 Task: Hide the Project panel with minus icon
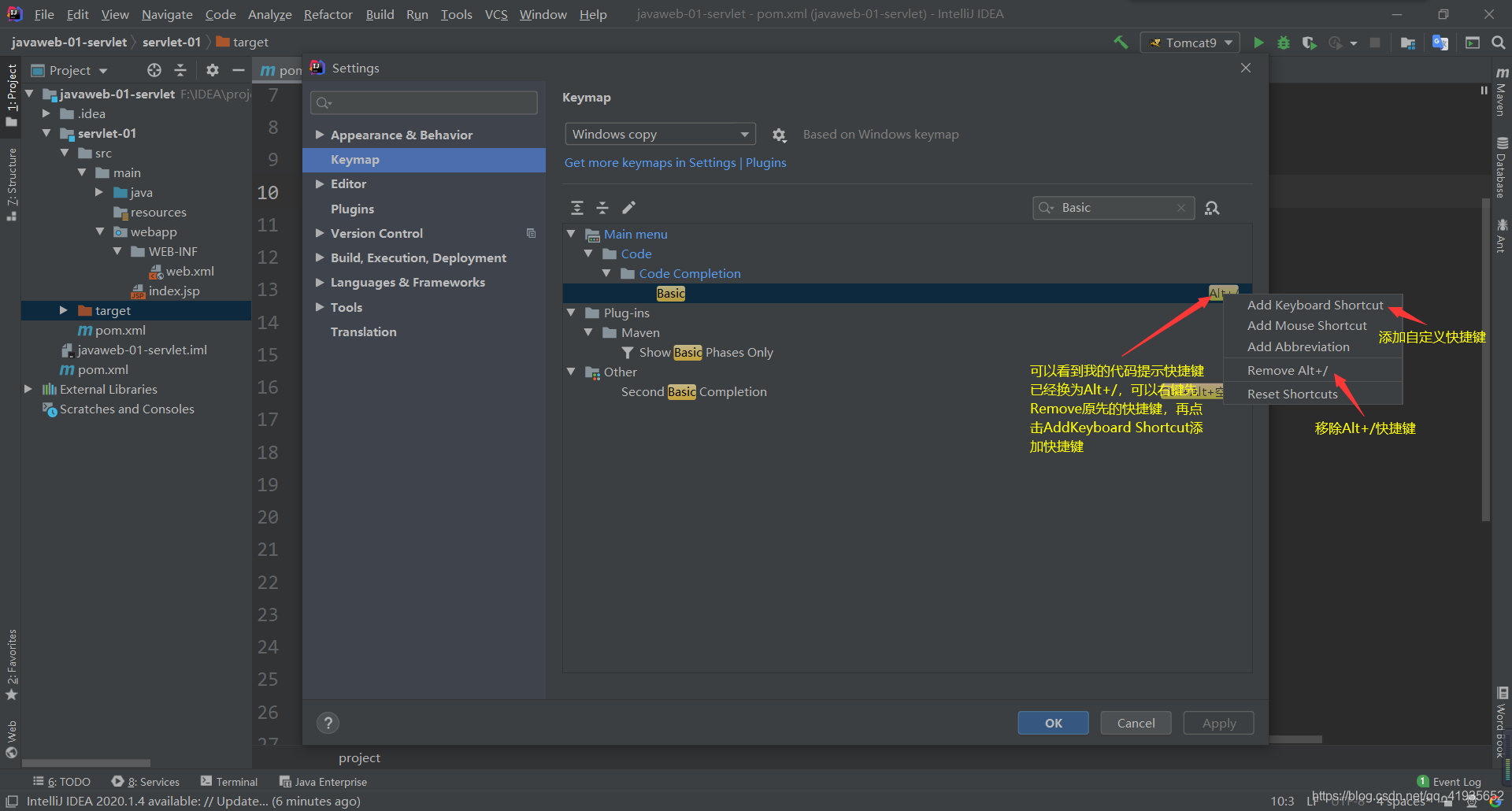tap(239, 70)
